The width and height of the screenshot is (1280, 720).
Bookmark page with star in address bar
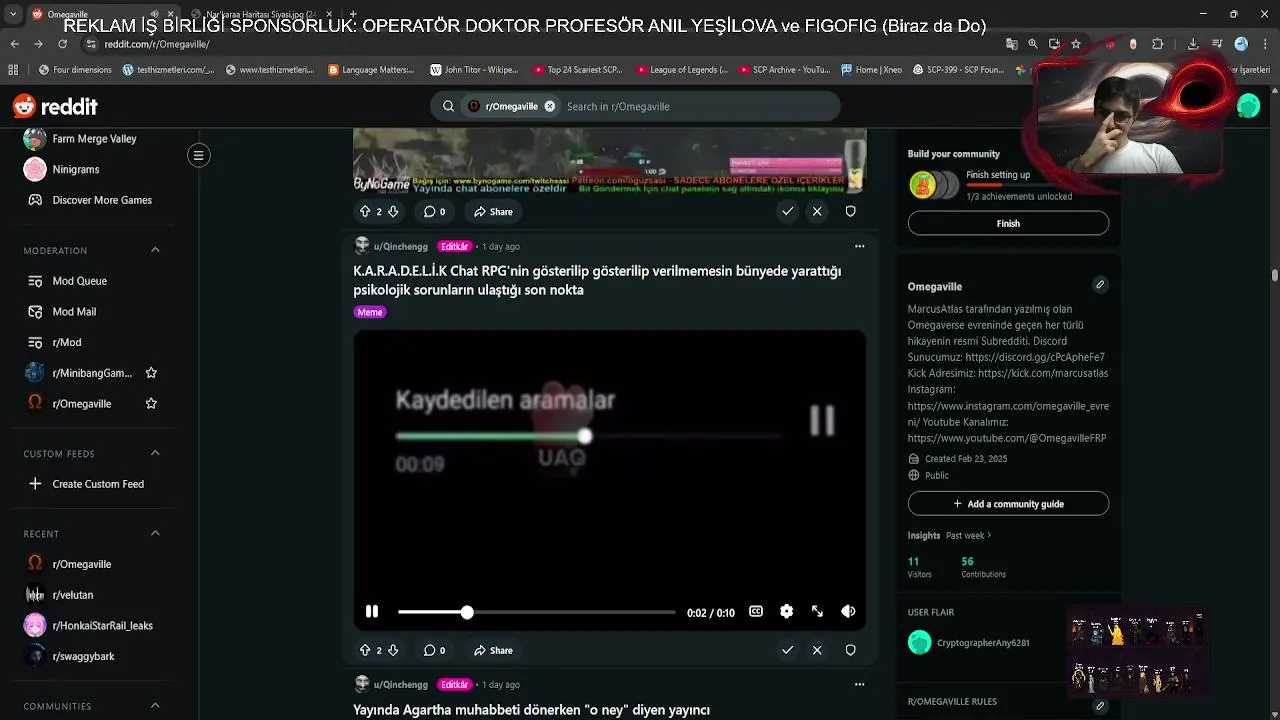1076,44
